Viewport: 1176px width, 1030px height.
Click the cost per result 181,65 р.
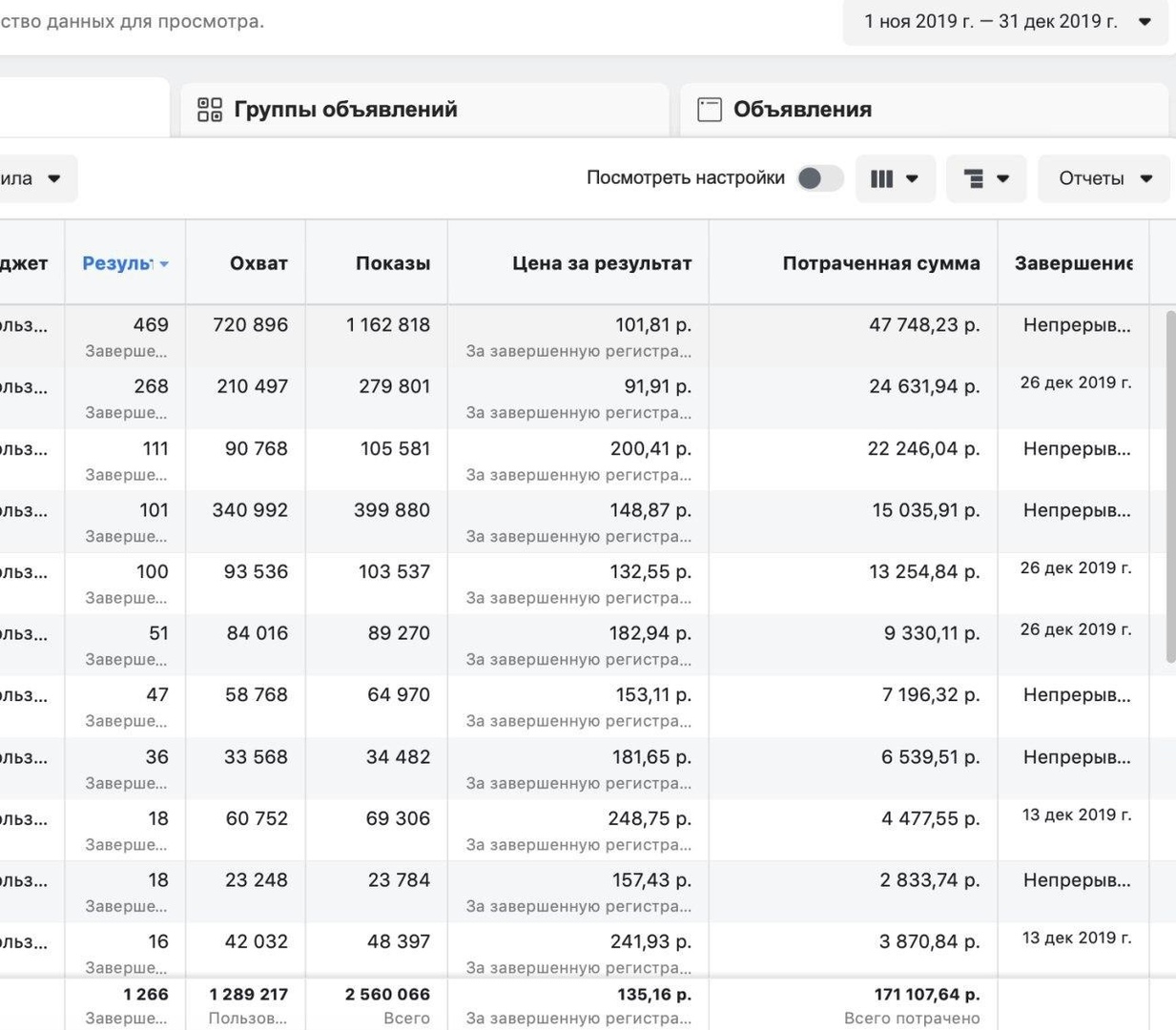click(652, 757)
